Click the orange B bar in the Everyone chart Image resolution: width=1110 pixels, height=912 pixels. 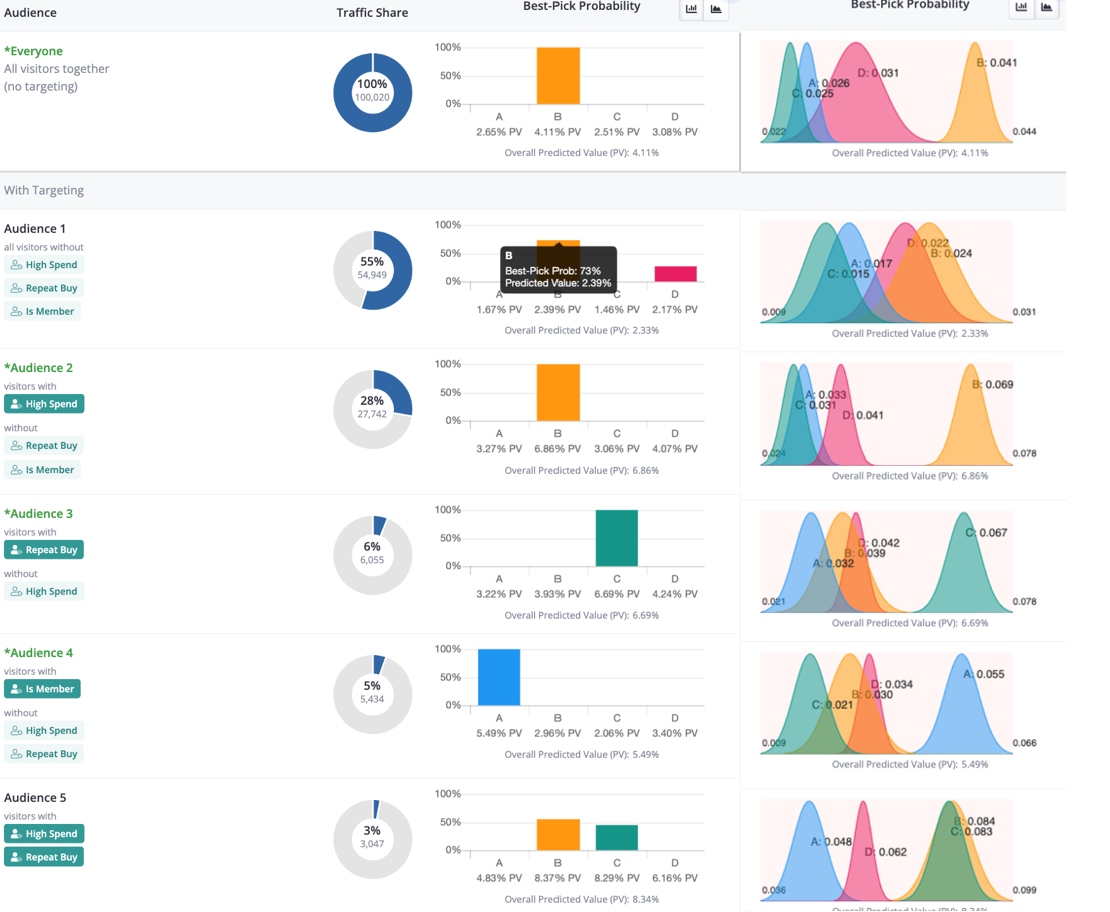[558, 76]
